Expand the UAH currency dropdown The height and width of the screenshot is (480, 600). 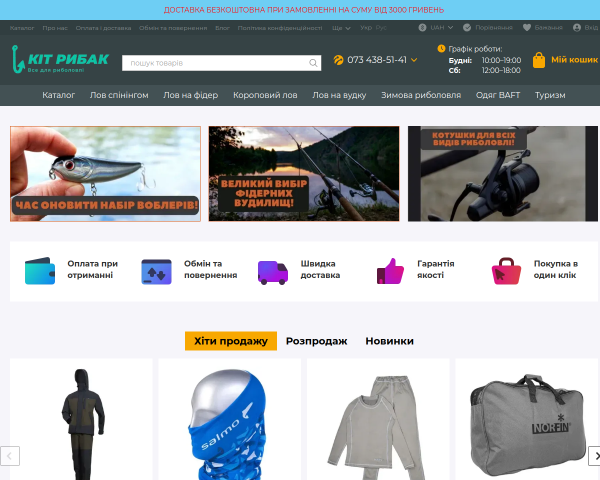coord(436,28)
